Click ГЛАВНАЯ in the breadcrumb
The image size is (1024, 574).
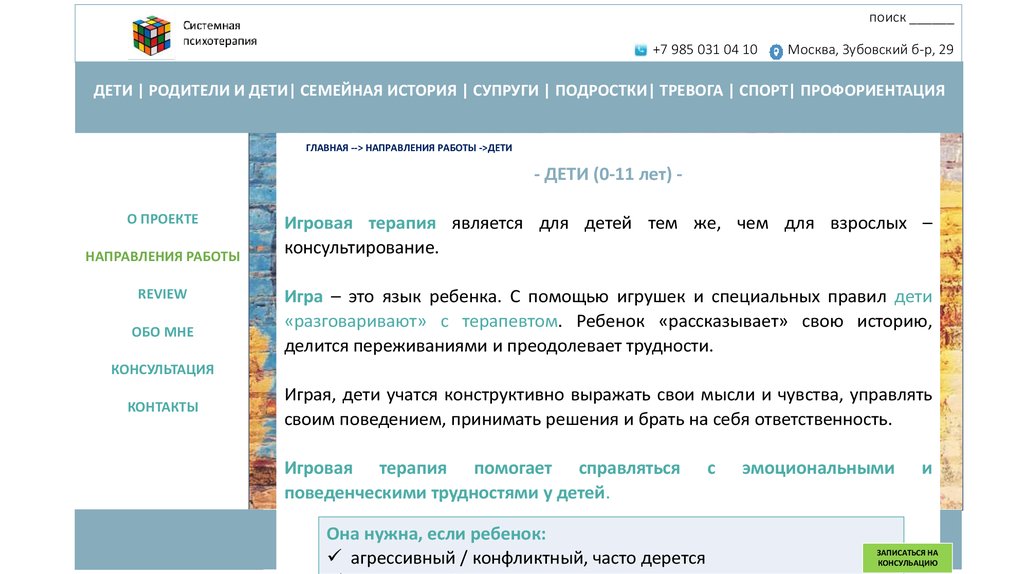(327, 148)
